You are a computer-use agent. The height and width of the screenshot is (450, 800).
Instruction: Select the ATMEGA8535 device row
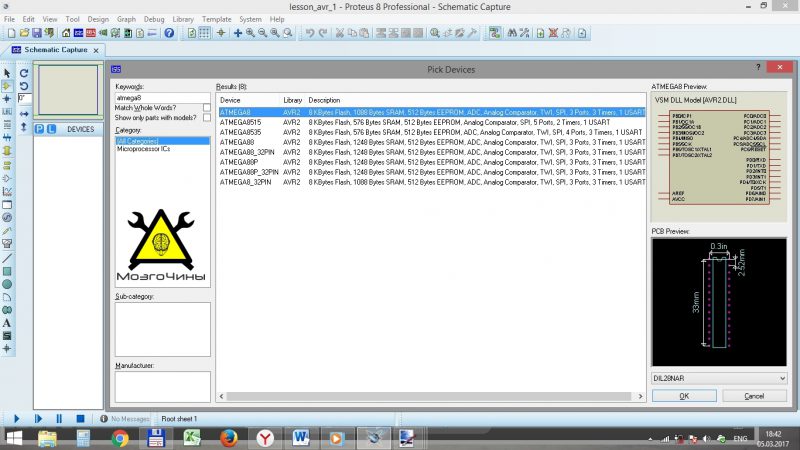(x=432, y=132)
